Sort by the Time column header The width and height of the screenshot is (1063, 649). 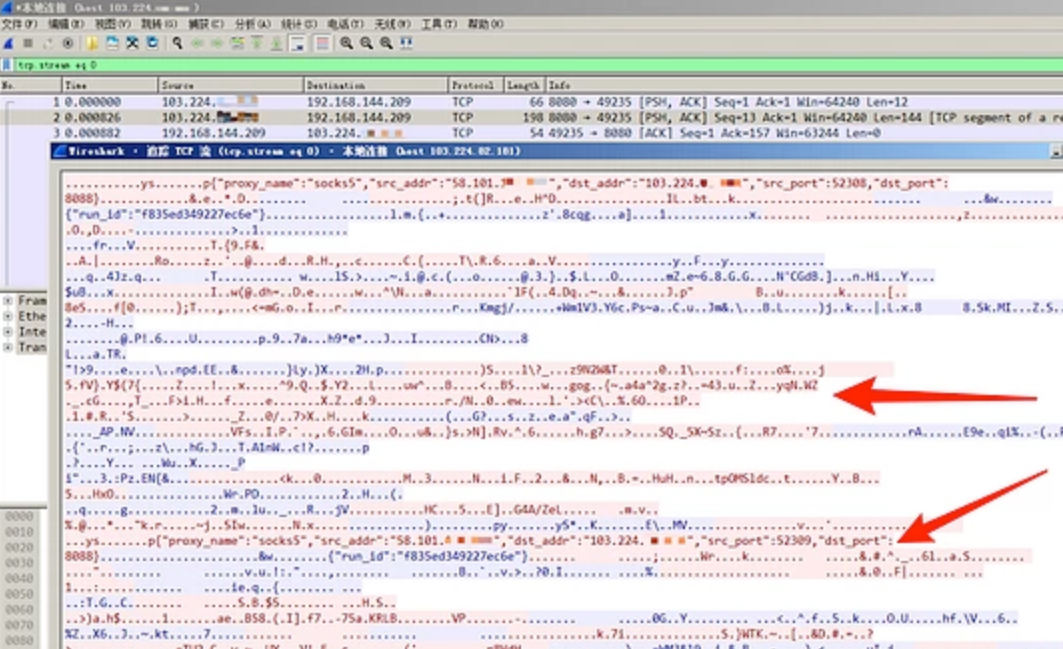[110, 85]
